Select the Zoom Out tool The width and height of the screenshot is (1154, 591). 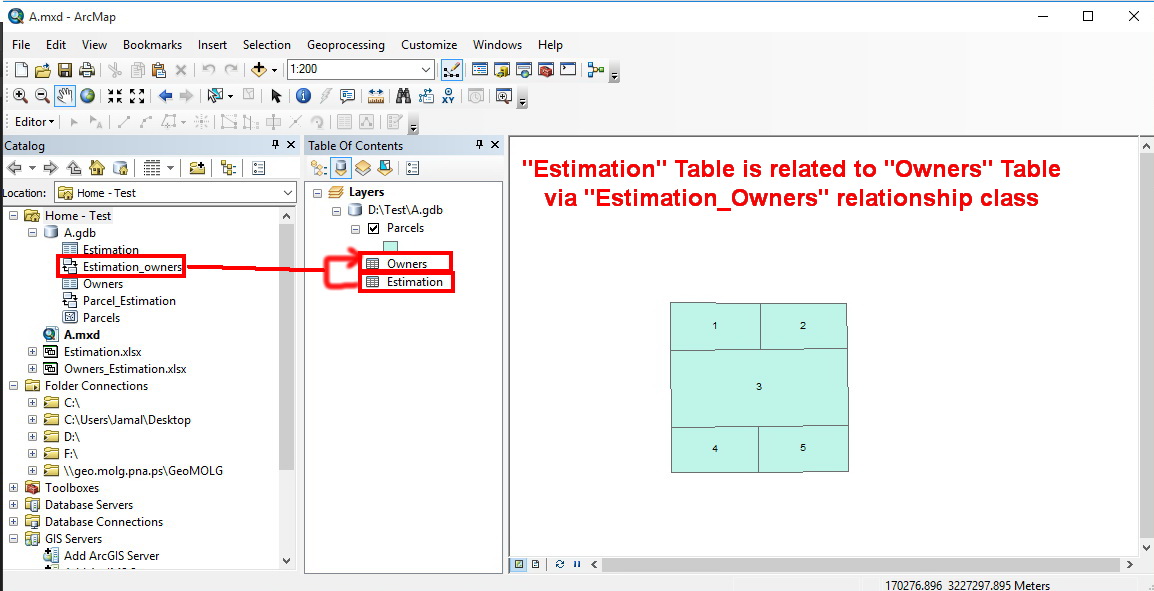(42, 96)
